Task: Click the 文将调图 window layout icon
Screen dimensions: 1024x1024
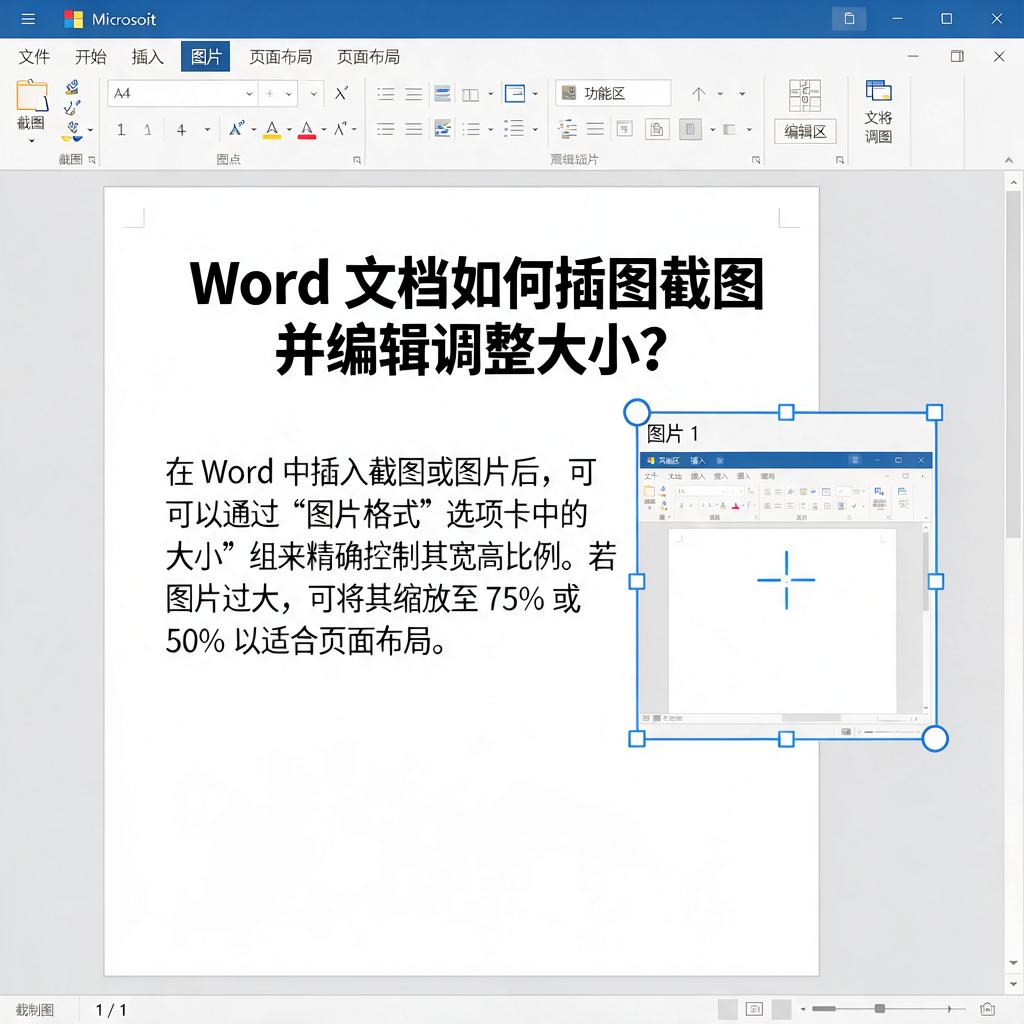Action: click(878, 90)
